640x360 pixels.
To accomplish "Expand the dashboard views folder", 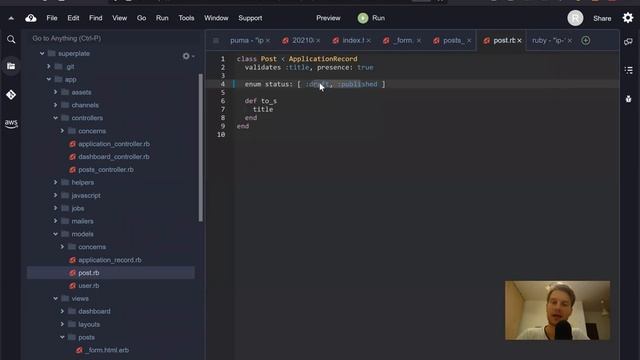I will tap(62, 311).
